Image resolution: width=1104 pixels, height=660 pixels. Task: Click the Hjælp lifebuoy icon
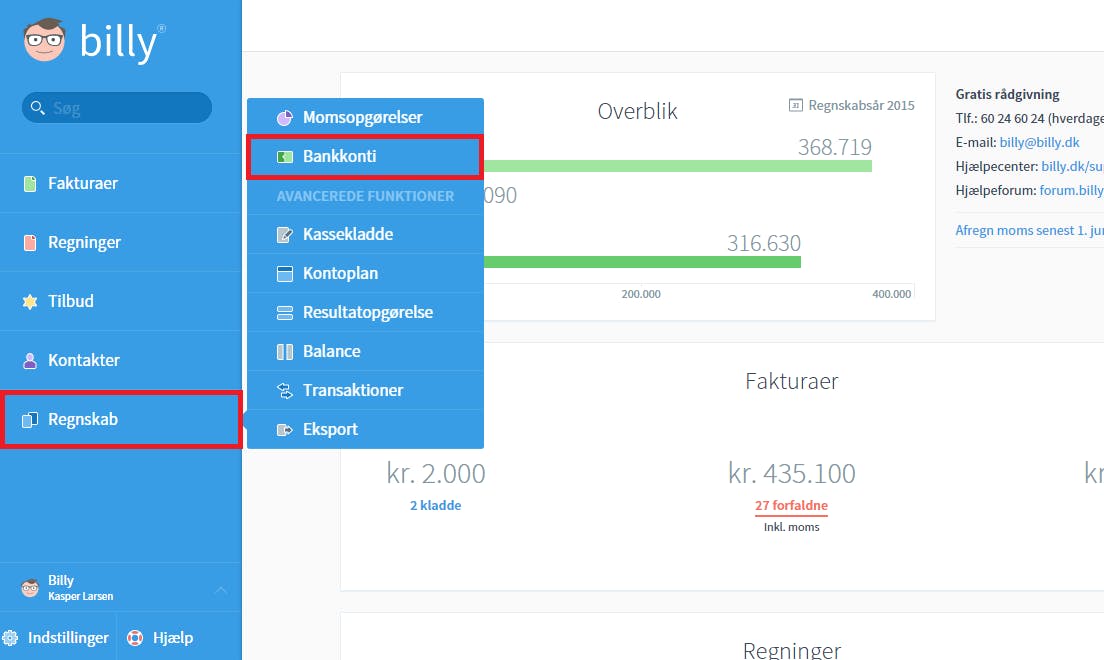[134, 638]
